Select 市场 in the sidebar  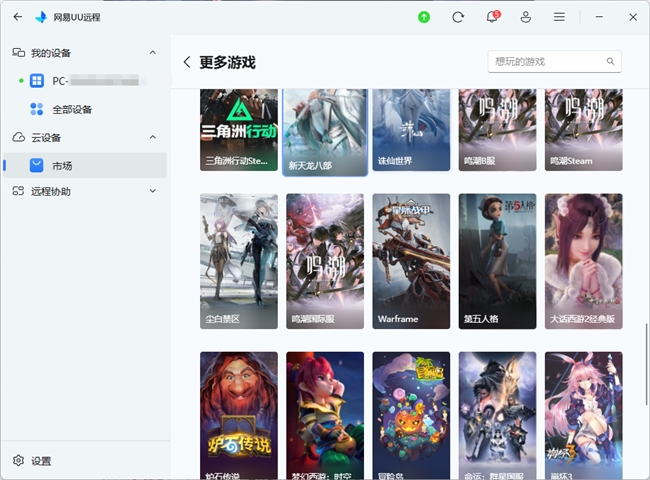pyautogui.click(x=62, y=165)
